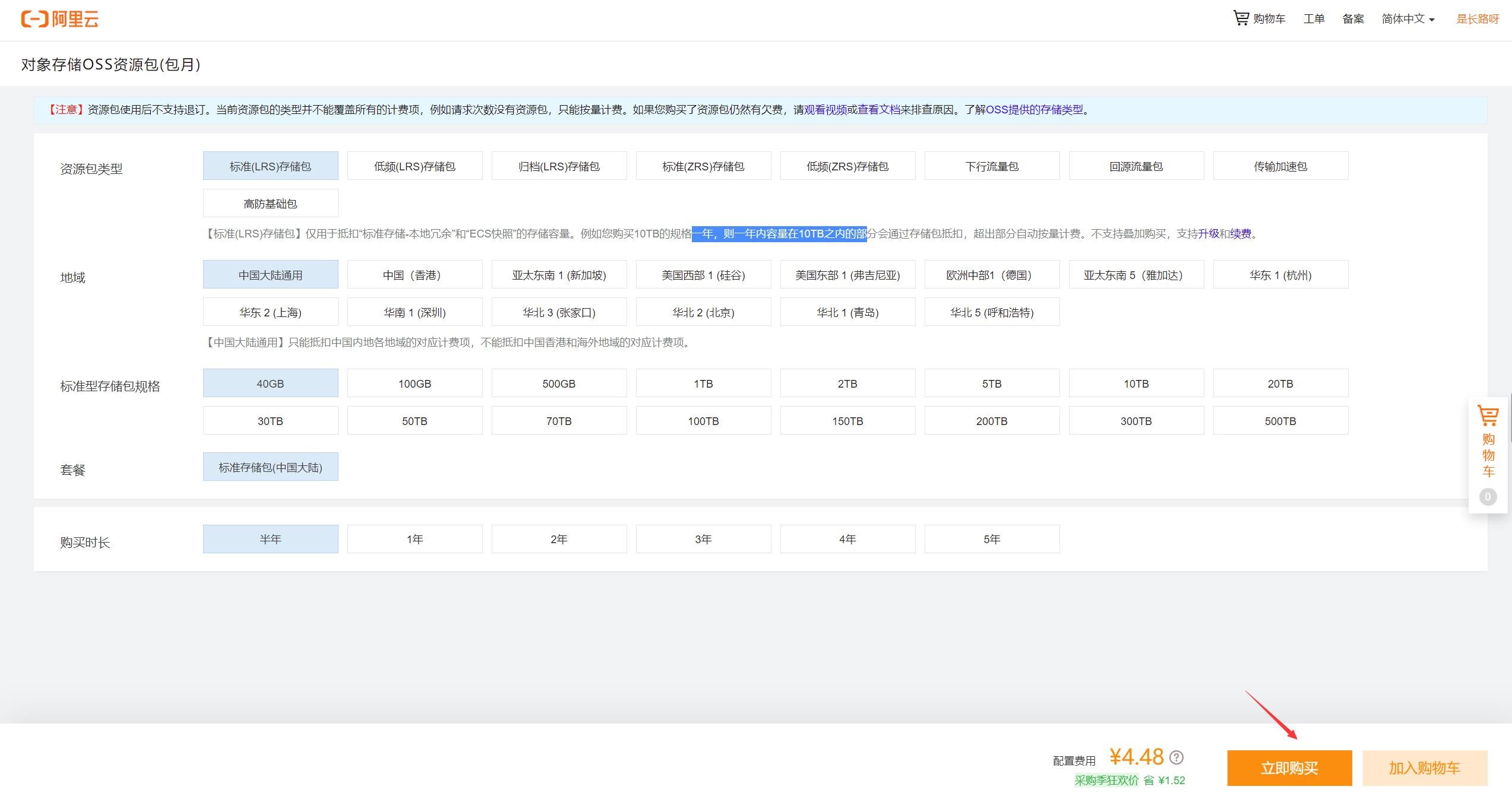Pick the 70TB storage package size
The height and width of the screenshot is (799, 1512).
pyautogui.click(x=559, y=421)
